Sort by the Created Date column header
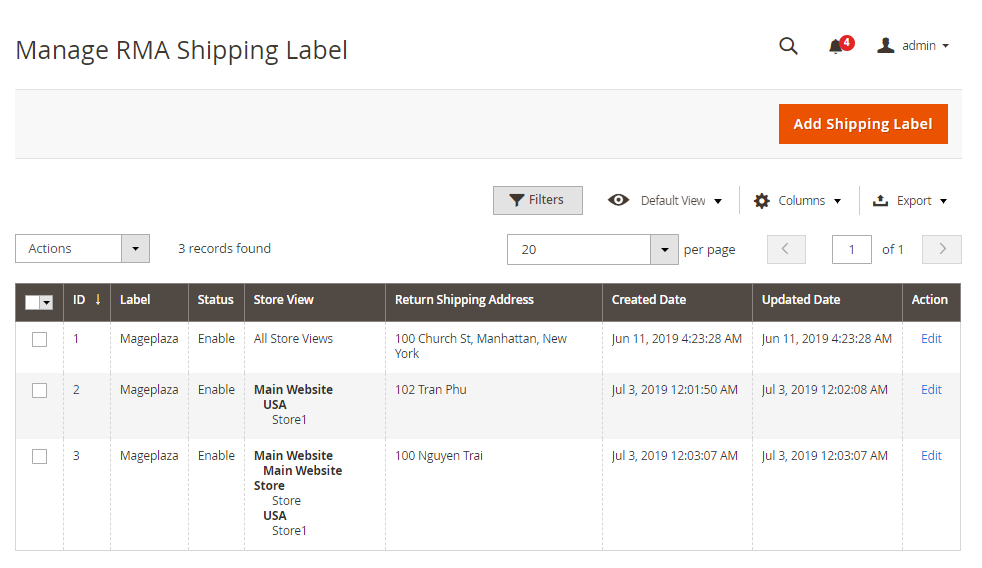This screenshot has width=982, height=568. [648, 300]
